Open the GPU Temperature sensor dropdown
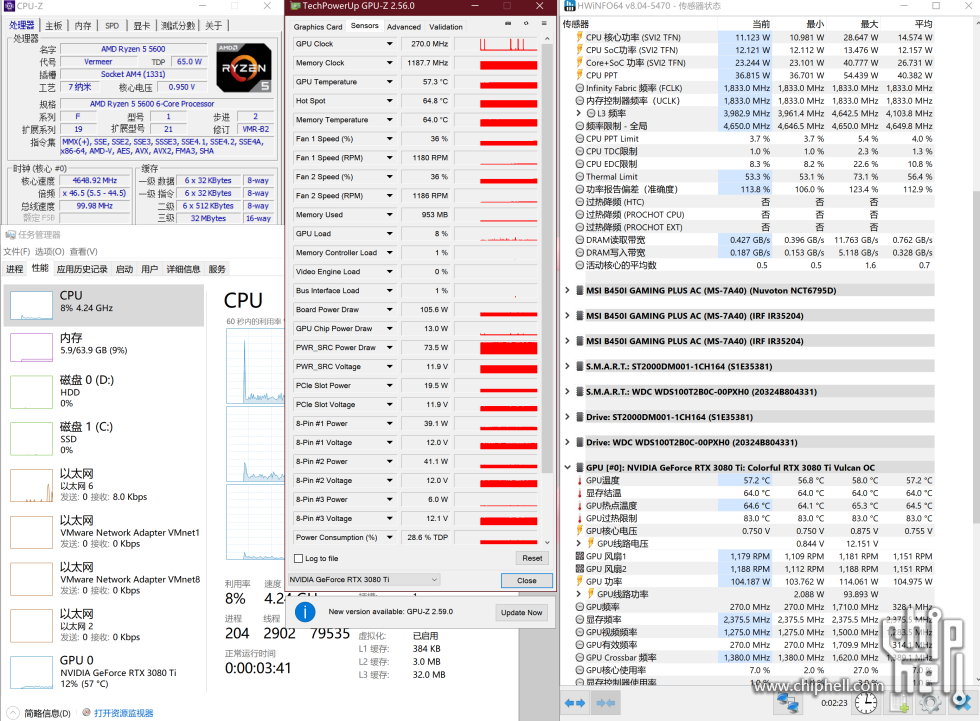This screenshot has width=980, height=721. tap(389, 82)
